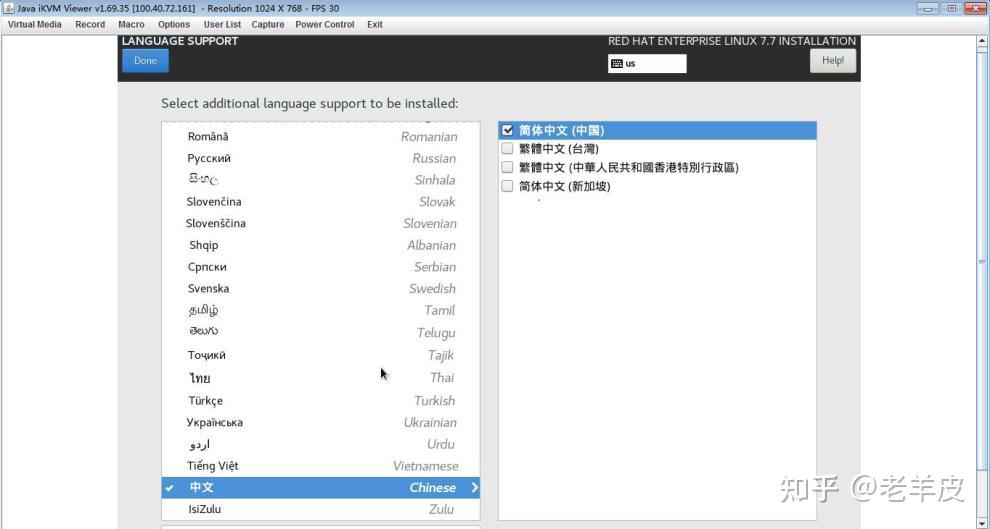Open the Power Control menu
The image size is (990, 529).
coord(325,25)
